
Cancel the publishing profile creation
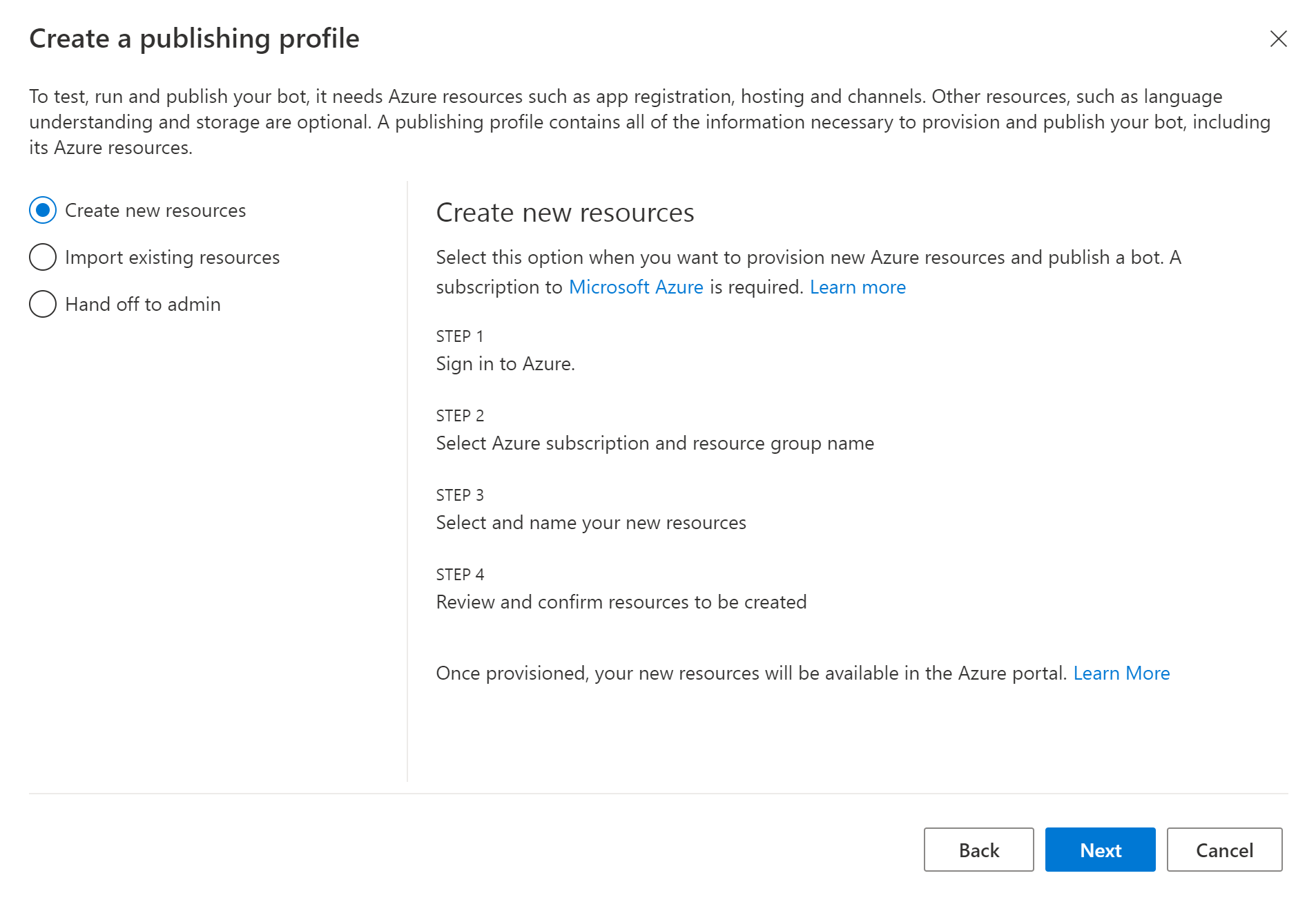point(1223,850)
